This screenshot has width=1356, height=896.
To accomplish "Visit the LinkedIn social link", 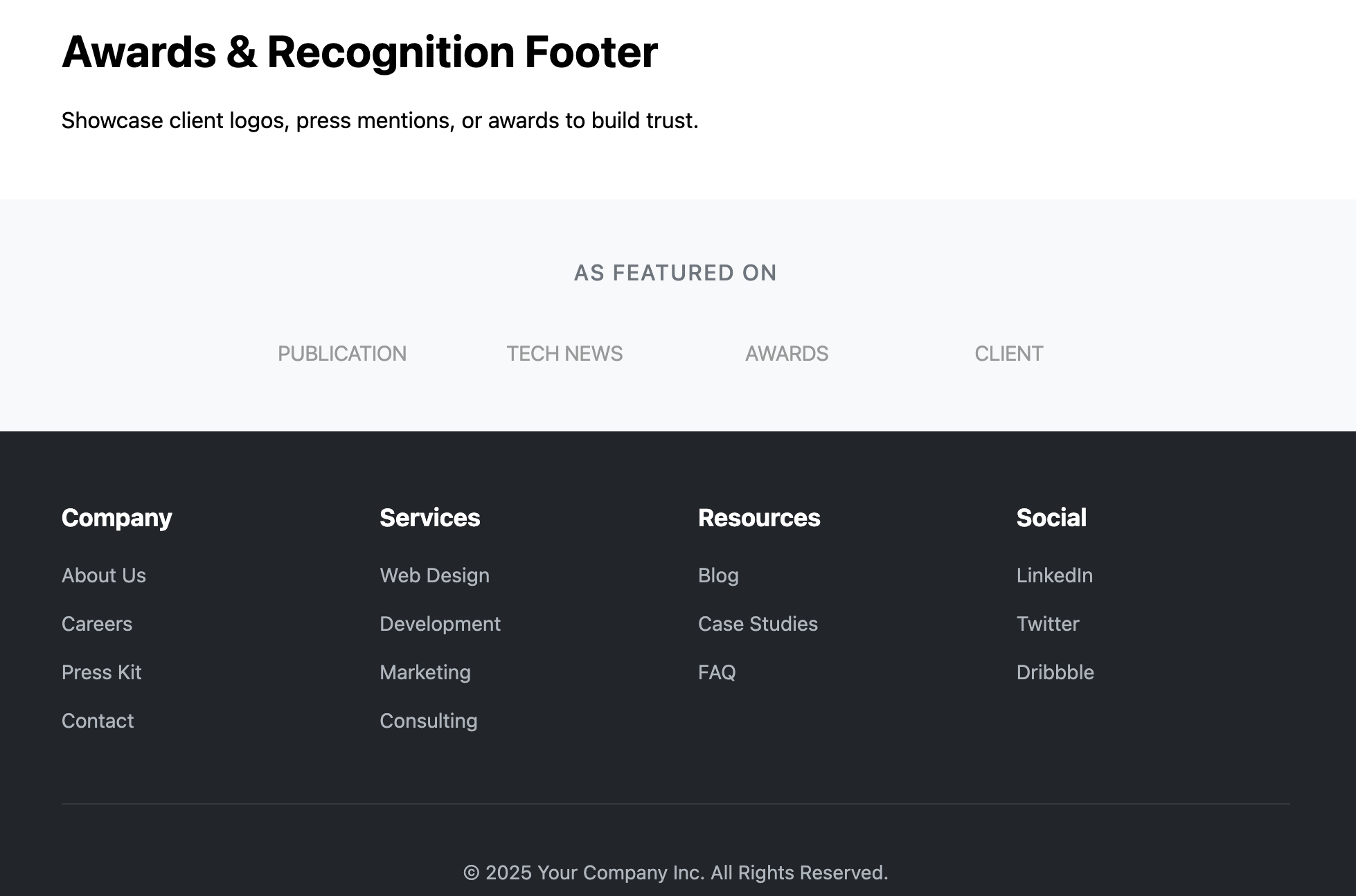I will (x=1055, y=575).
